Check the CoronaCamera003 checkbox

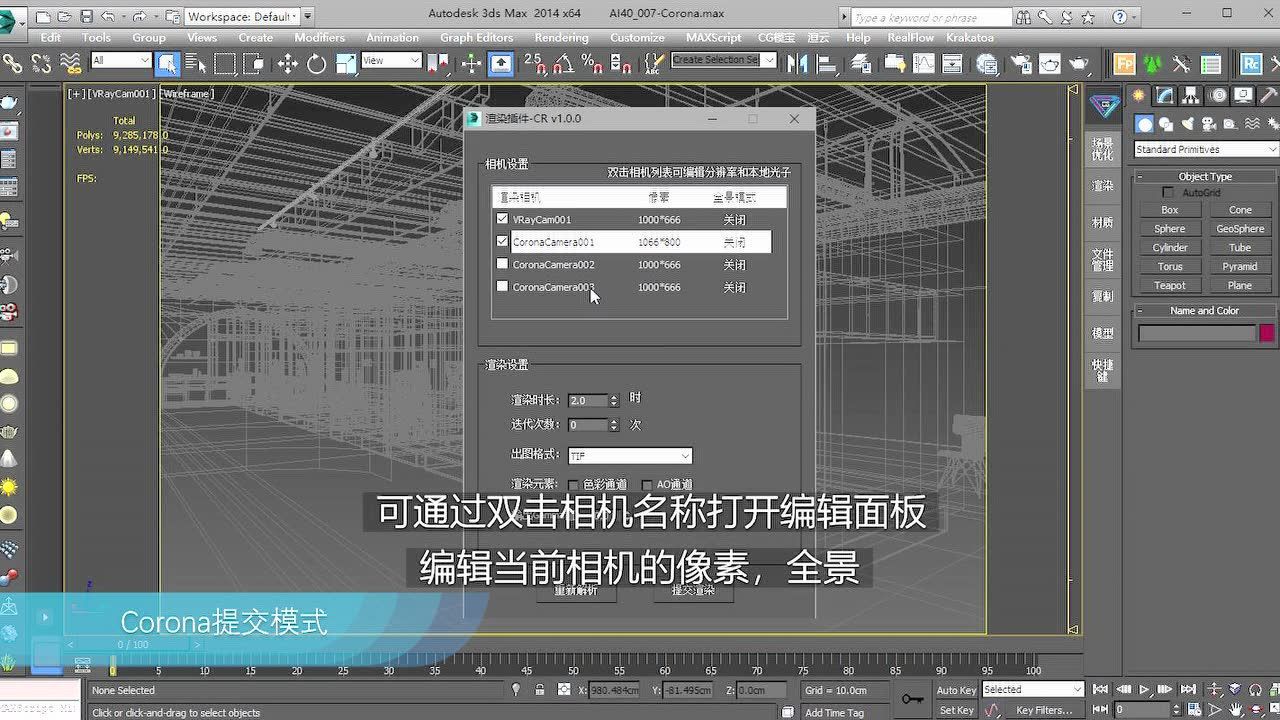click(x=502, y=286)
